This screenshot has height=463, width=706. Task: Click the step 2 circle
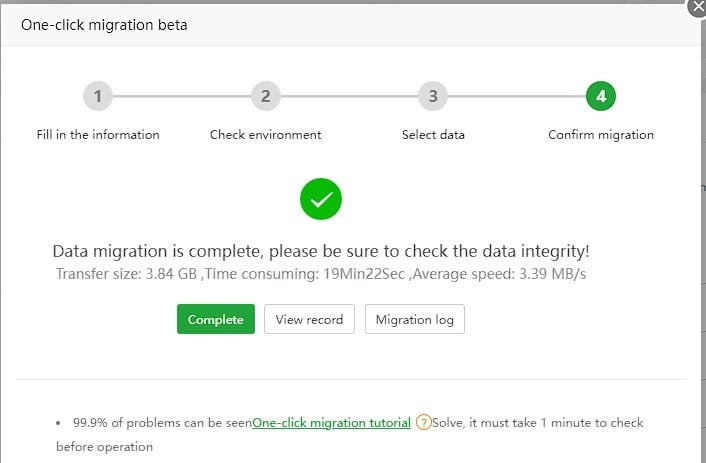pyautogui.click(x=265, y=96)
